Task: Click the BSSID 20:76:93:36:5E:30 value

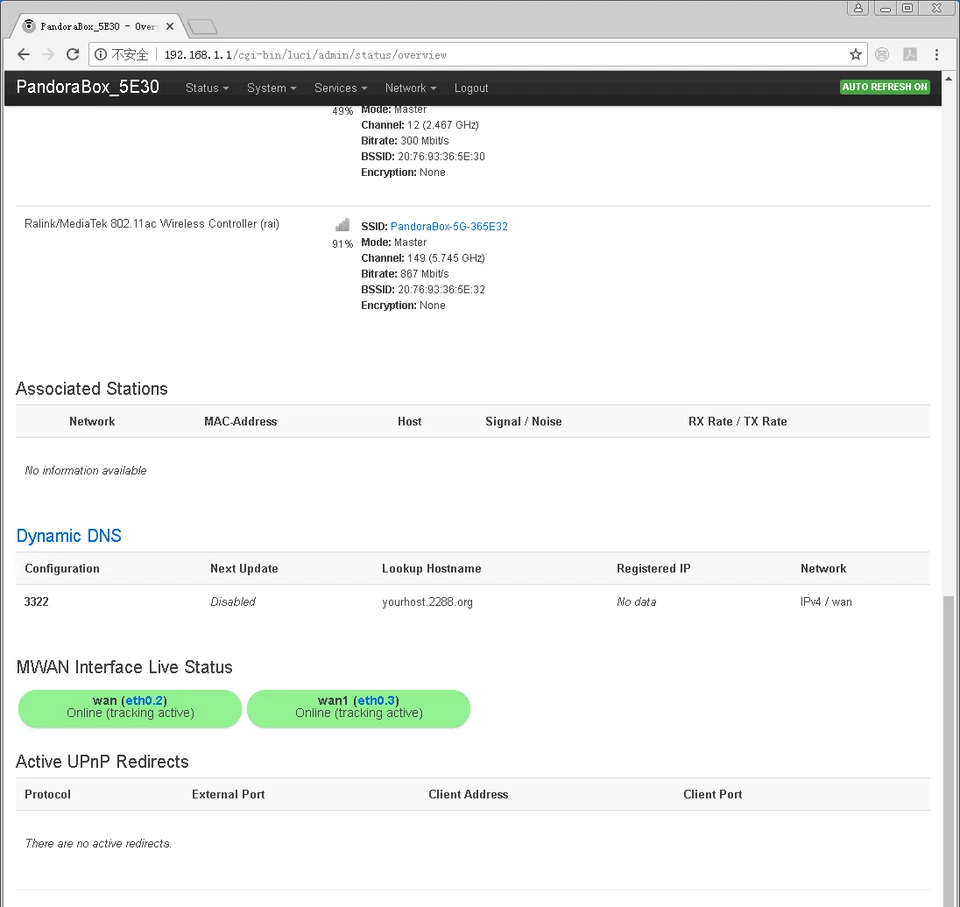Action: 441,156
